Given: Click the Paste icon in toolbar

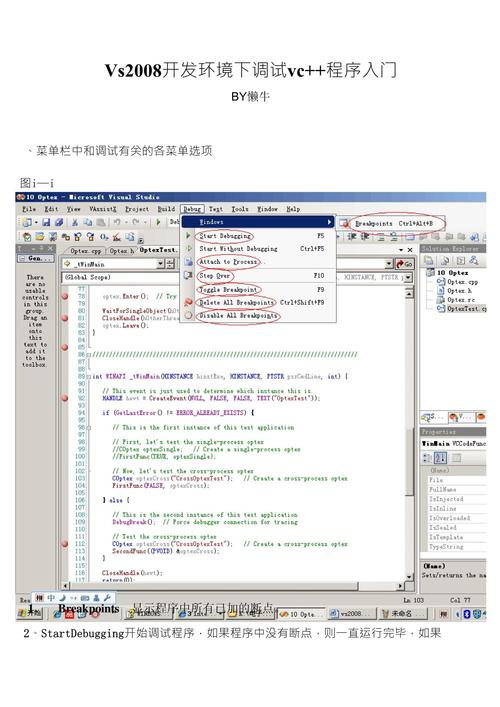Looking at the screenshot, I should (101, 222).
